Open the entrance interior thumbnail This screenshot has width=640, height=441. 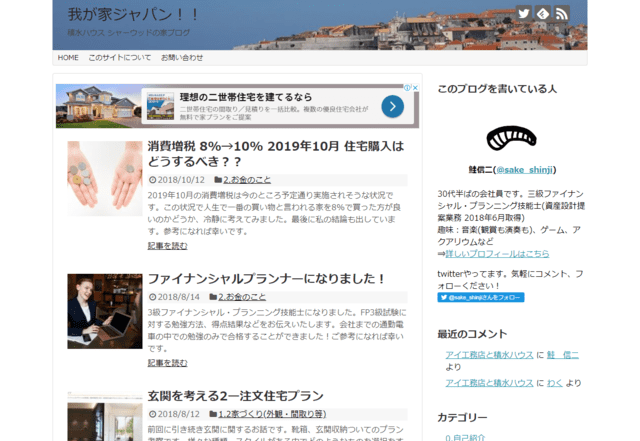105,416
